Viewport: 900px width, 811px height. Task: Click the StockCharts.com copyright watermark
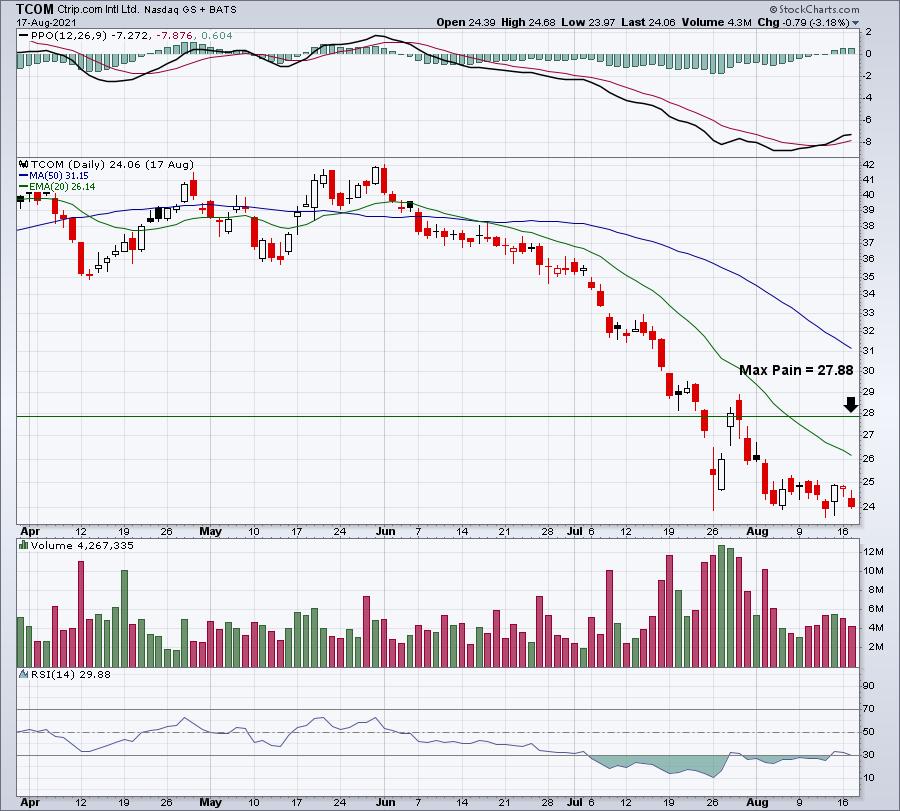tap(851, 8)
